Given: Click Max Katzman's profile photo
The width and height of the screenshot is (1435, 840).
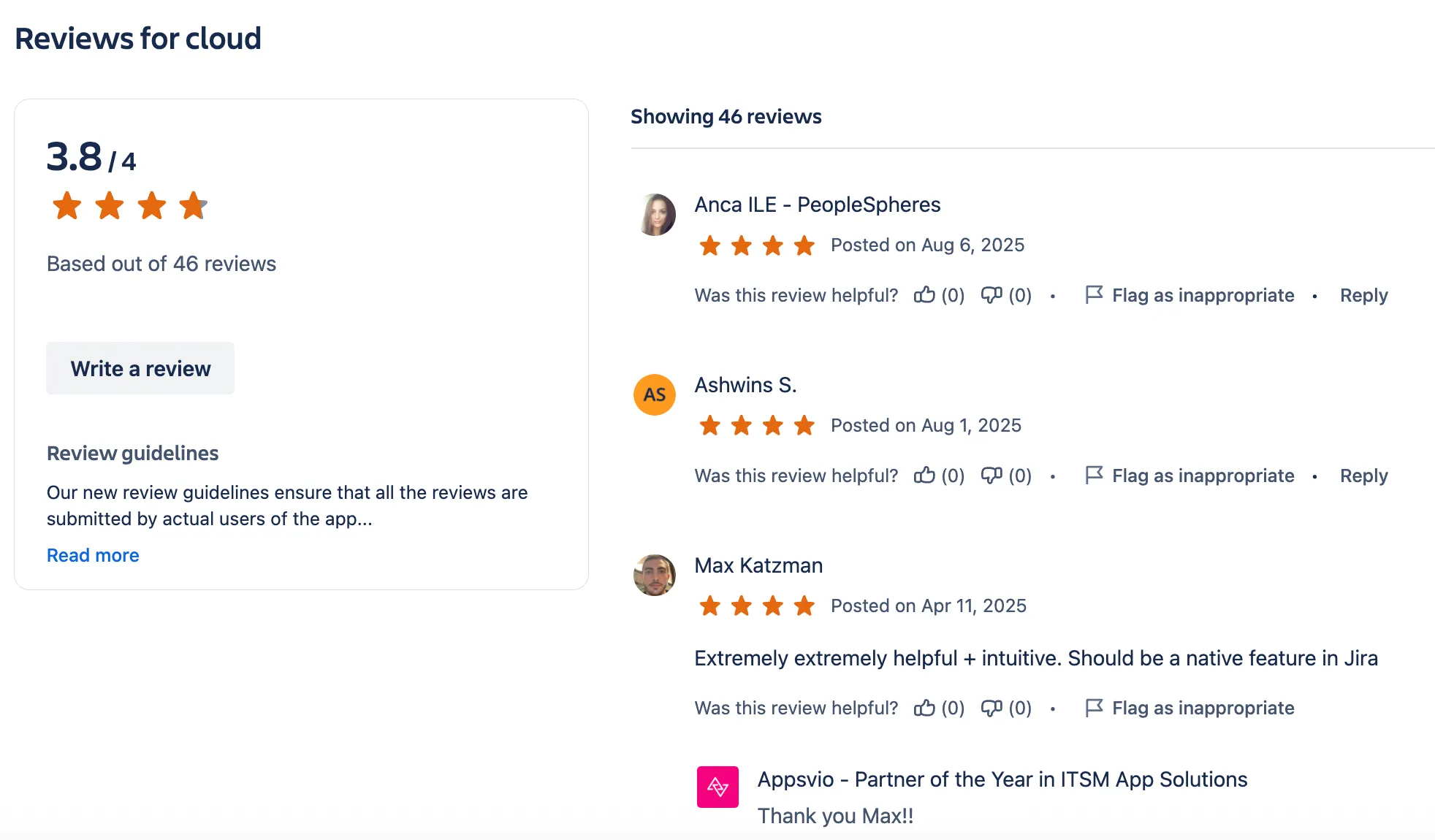Looking at the screenshot, I should pos(655,575).
